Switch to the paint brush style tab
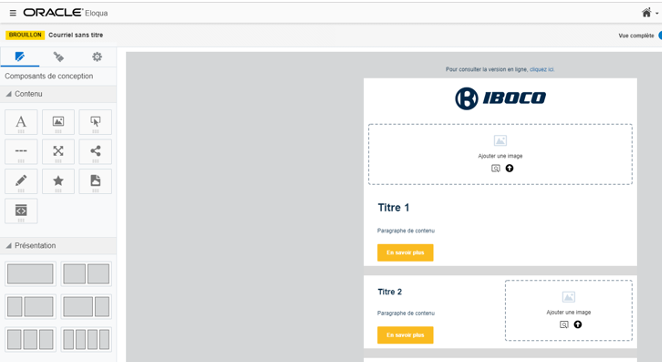The width and height of the screenshot is (662, 362). click(x=58, y=57)
